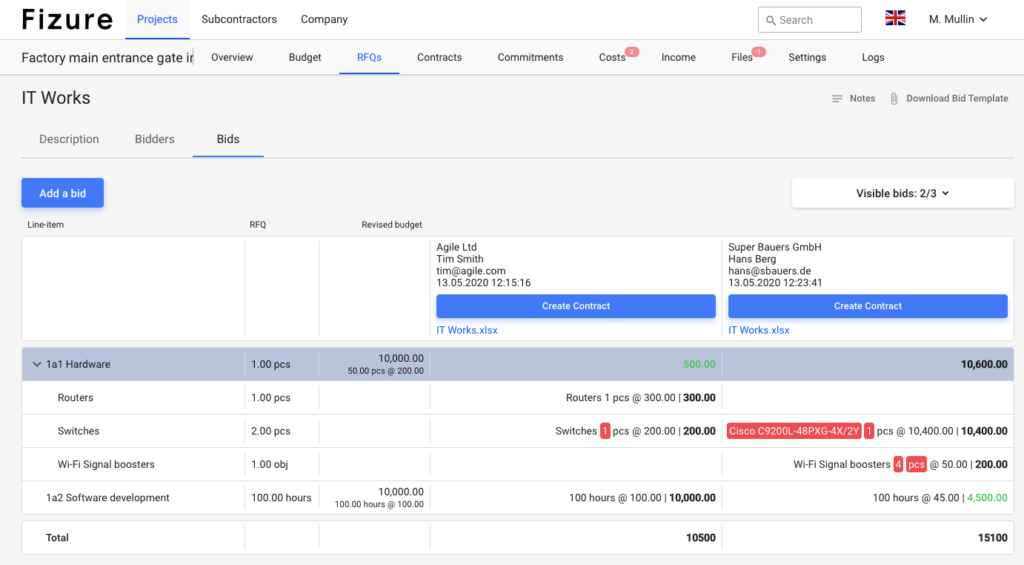Open Subcontractors in top navigation
Viewport: 1024px width, 565px height.
coord(239,20)
